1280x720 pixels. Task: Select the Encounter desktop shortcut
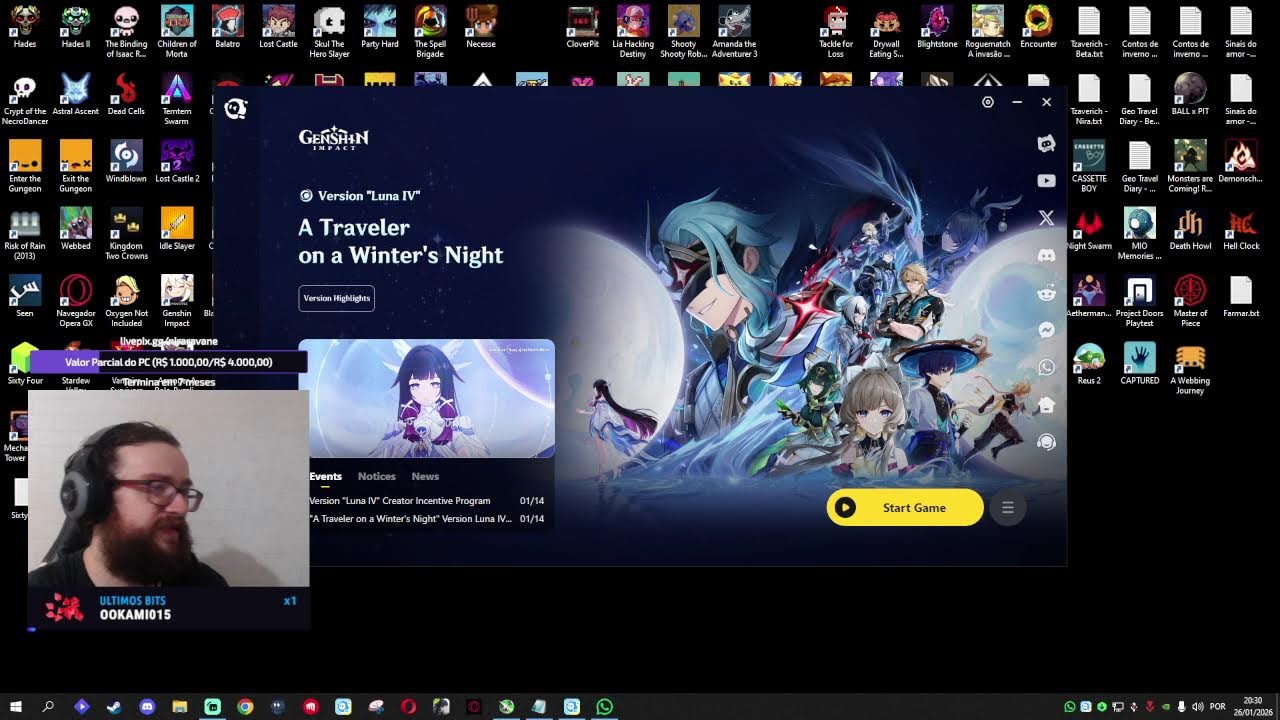pos(1038,28)
